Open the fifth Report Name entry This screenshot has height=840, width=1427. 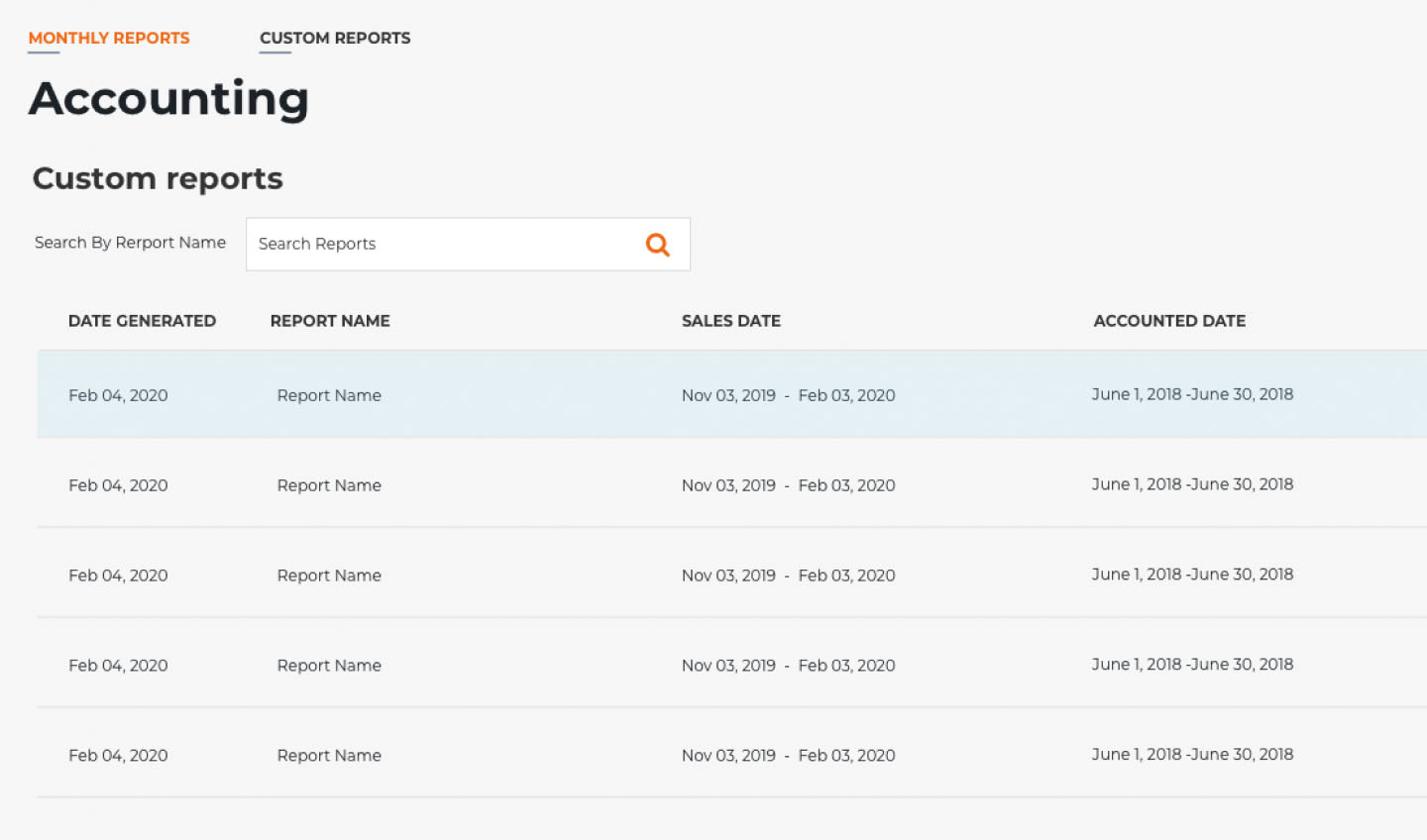(329, 755)
